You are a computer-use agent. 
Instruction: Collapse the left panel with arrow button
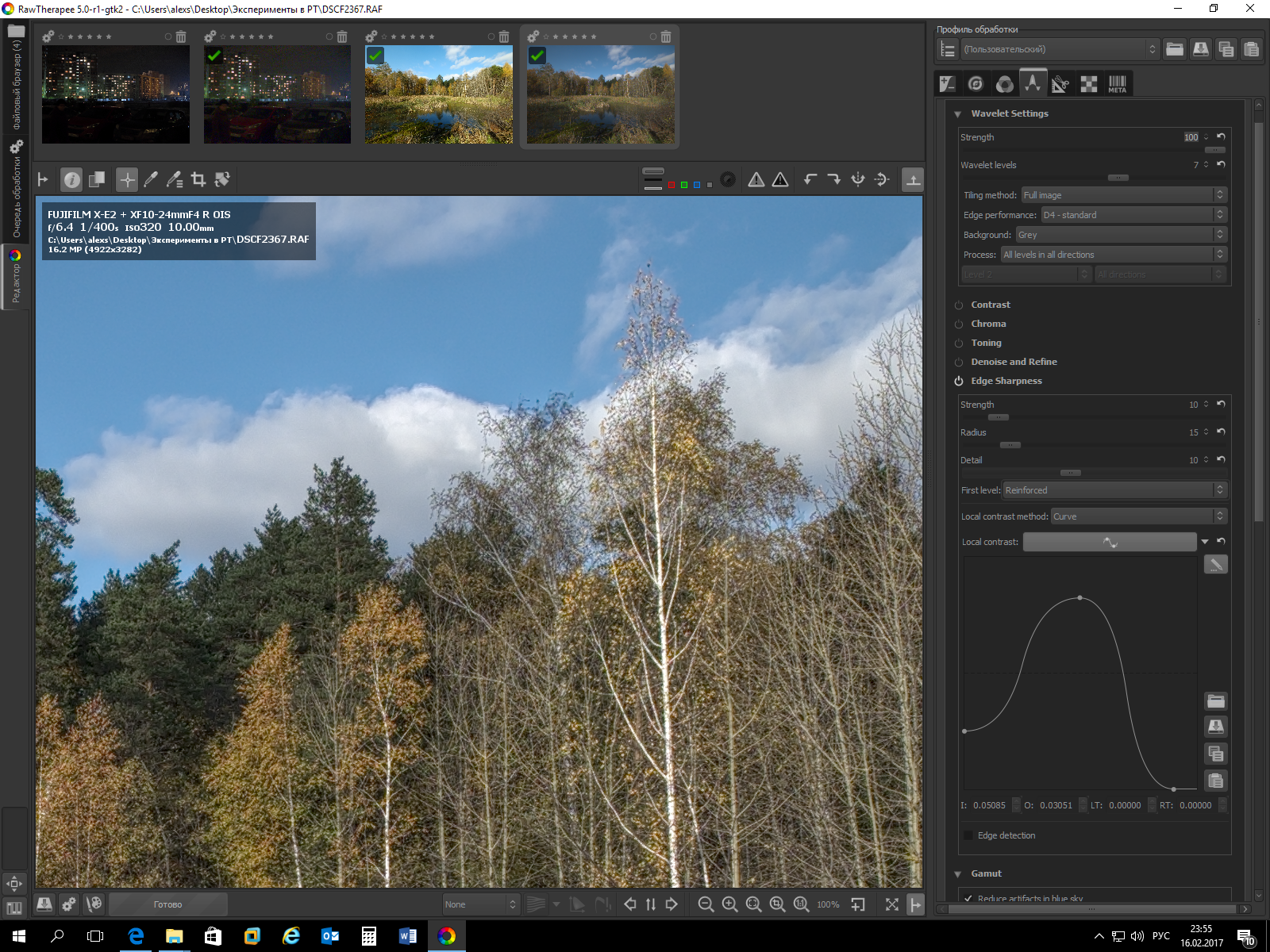pos(43,180)
